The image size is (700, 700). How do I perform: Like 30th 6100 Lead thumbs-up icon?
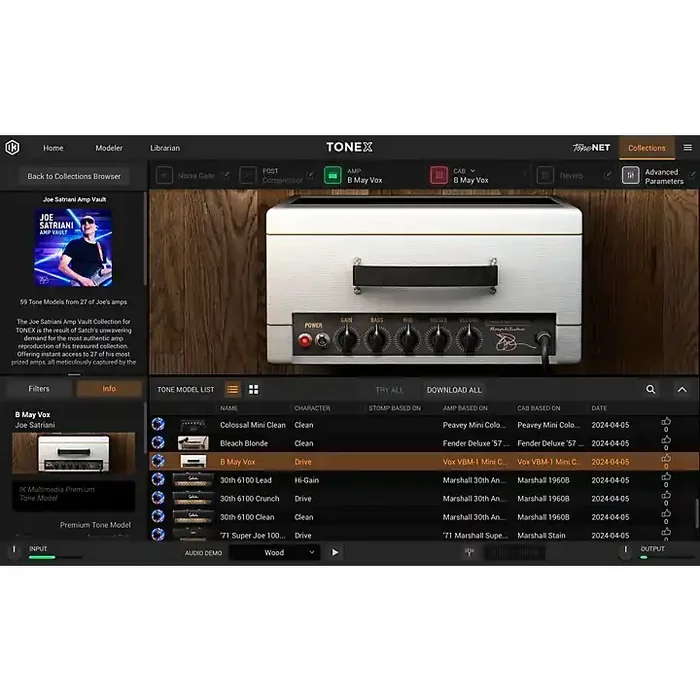tap(666, 477)
